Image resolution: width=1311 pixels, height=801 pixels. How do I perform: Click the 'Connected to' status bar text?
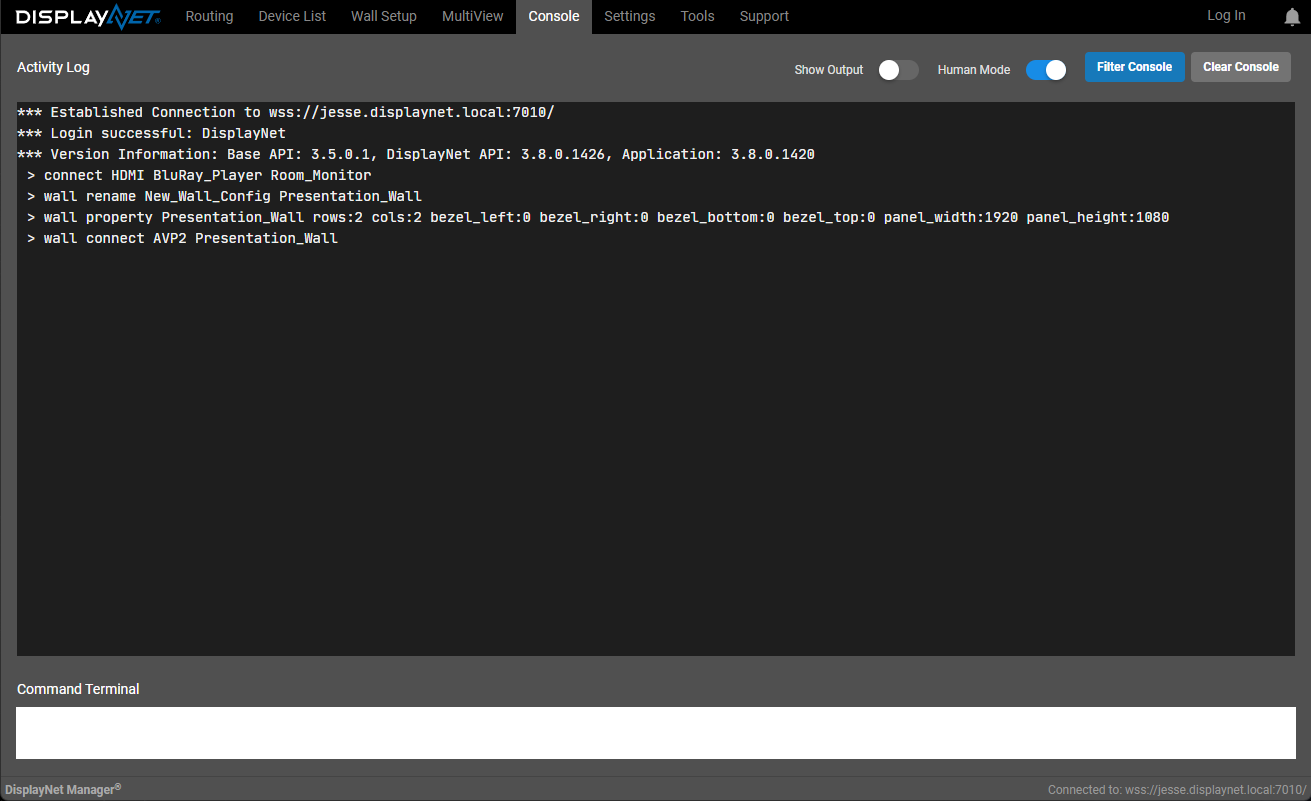point(1177,790)
